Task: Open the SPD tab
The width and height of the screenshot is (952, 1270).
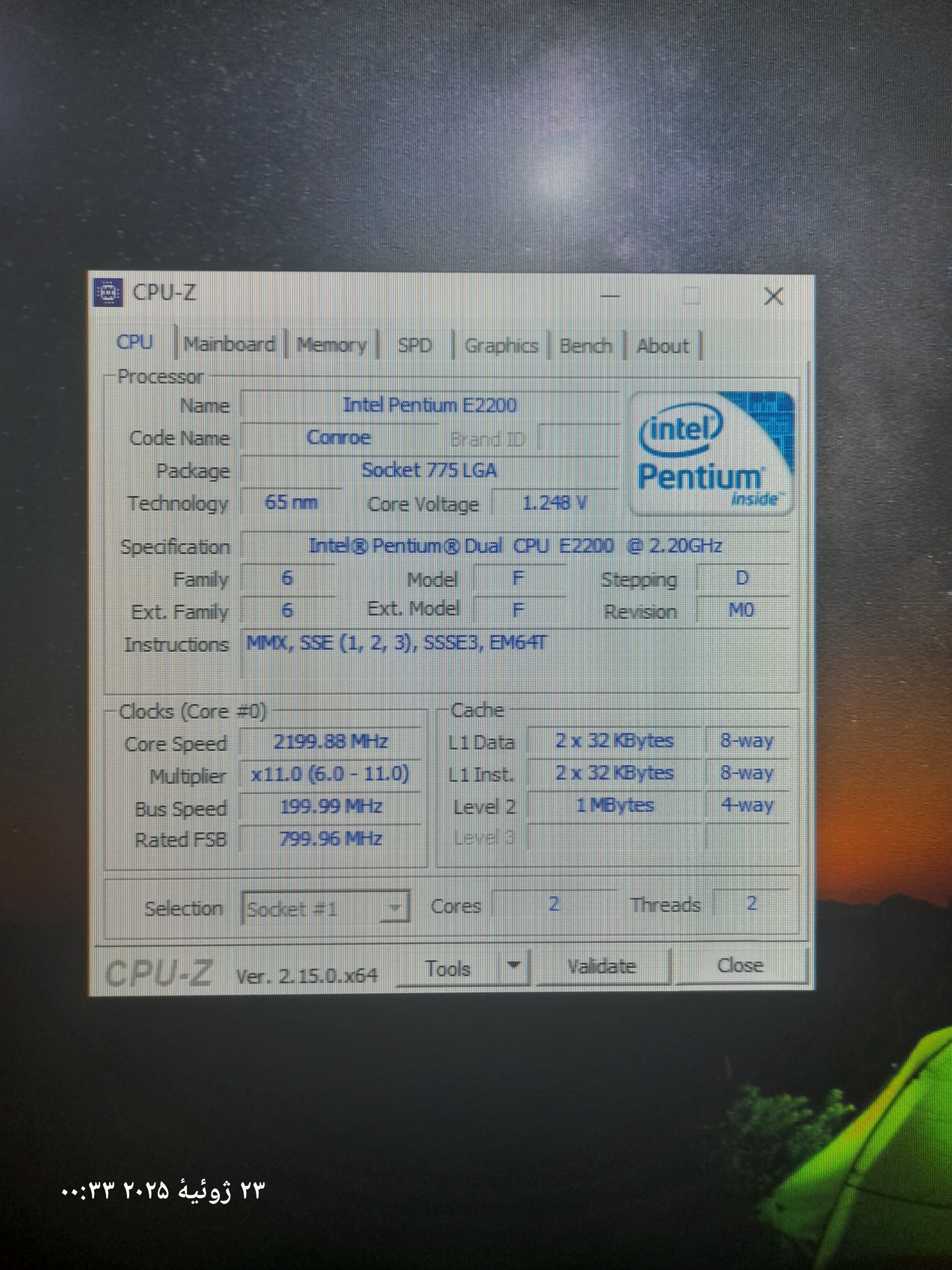Action: point(415,346)
